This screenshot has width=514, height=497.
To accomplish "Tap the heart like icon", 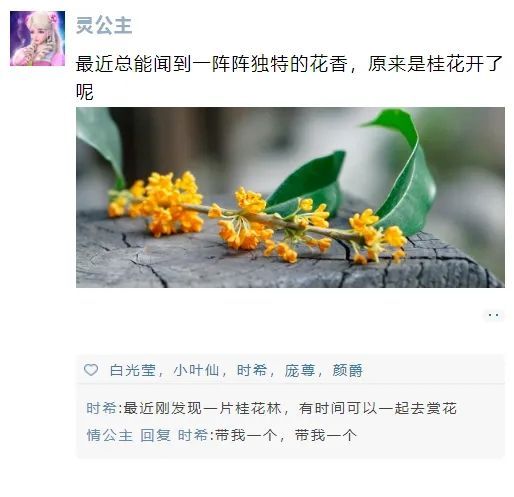I will coord(91,370).
